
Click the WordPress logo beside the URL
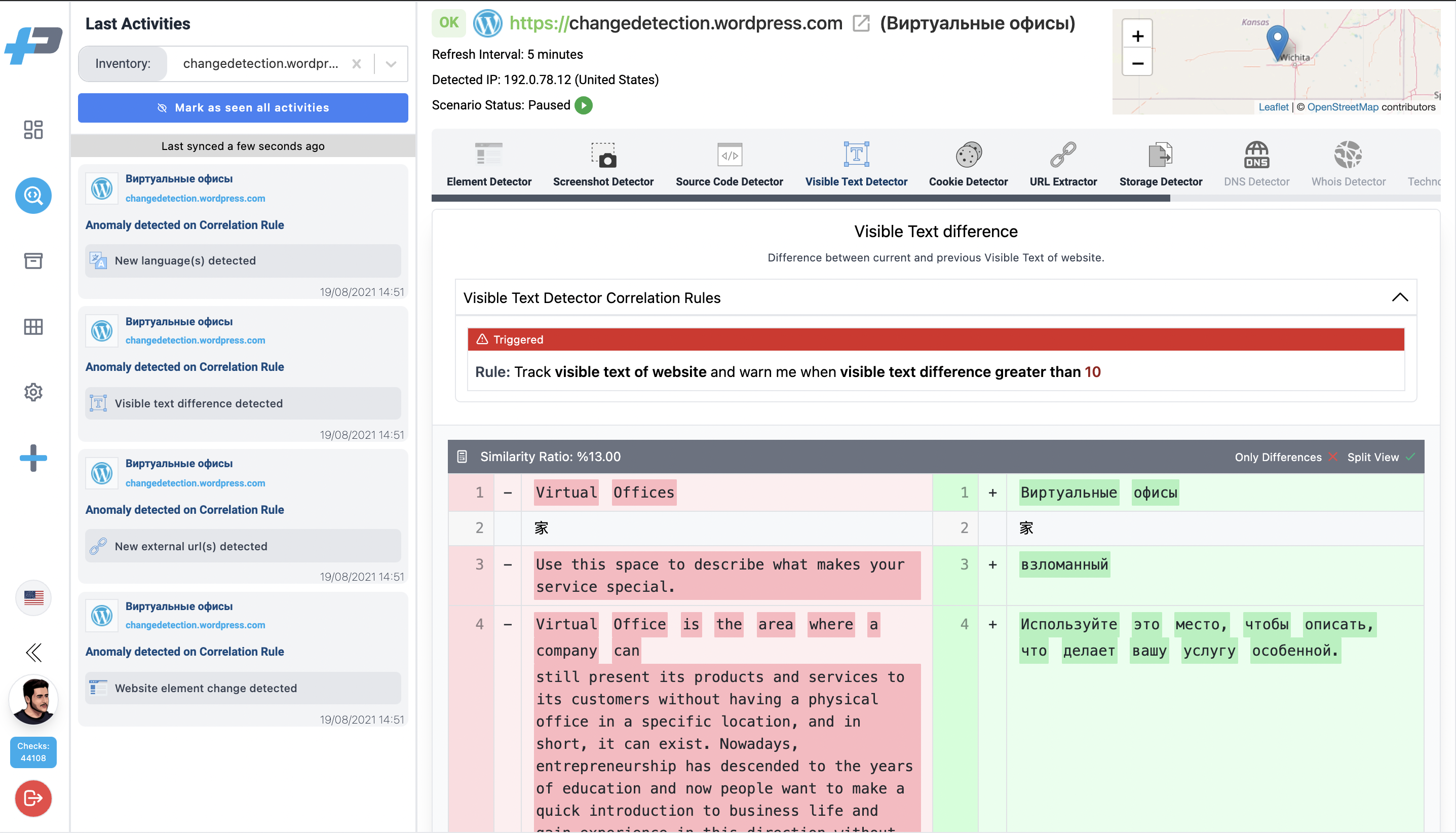(488, 23)
